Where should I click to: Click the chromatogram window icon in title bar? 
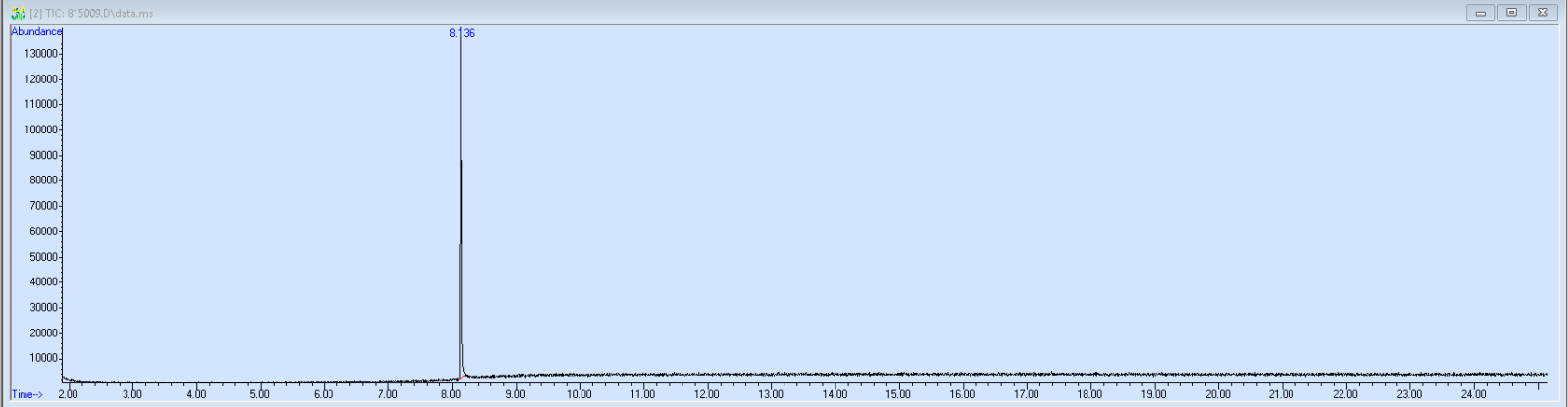17,13
